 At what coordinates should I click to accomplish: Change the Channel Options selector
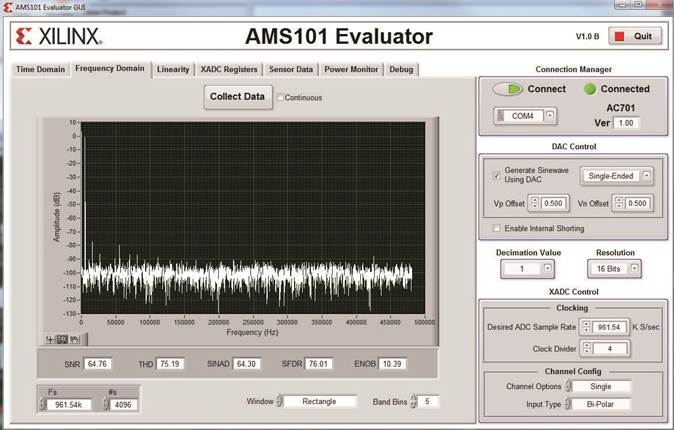(x=568, y=386)
